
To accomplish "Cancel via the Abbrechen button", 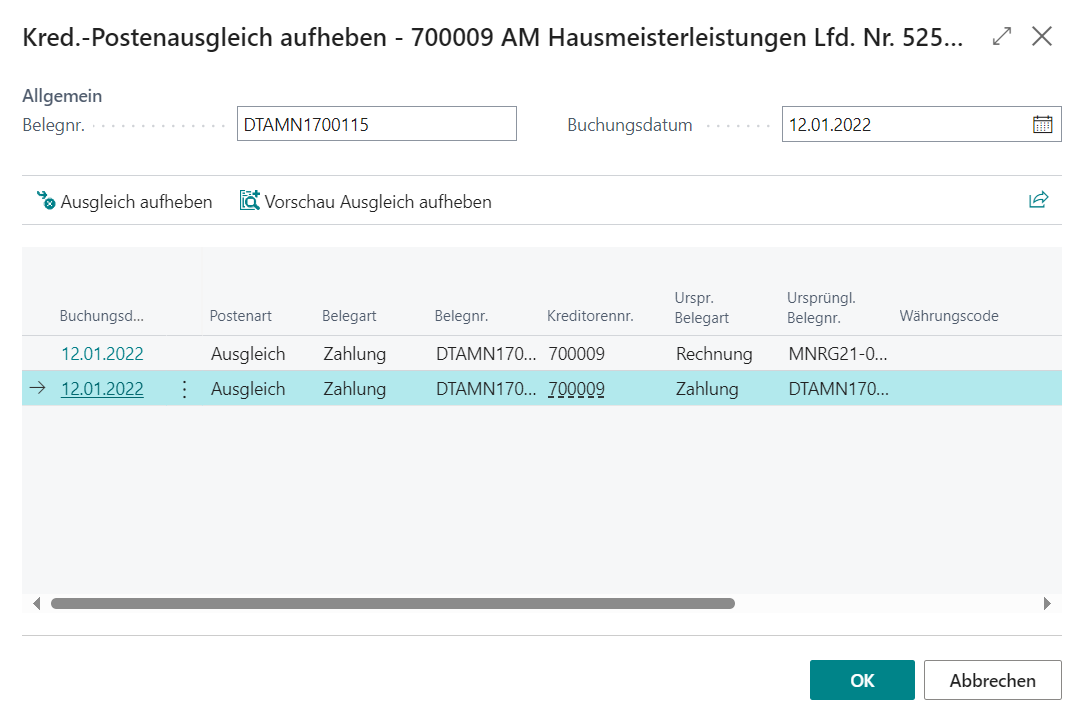I will (992, 679).
